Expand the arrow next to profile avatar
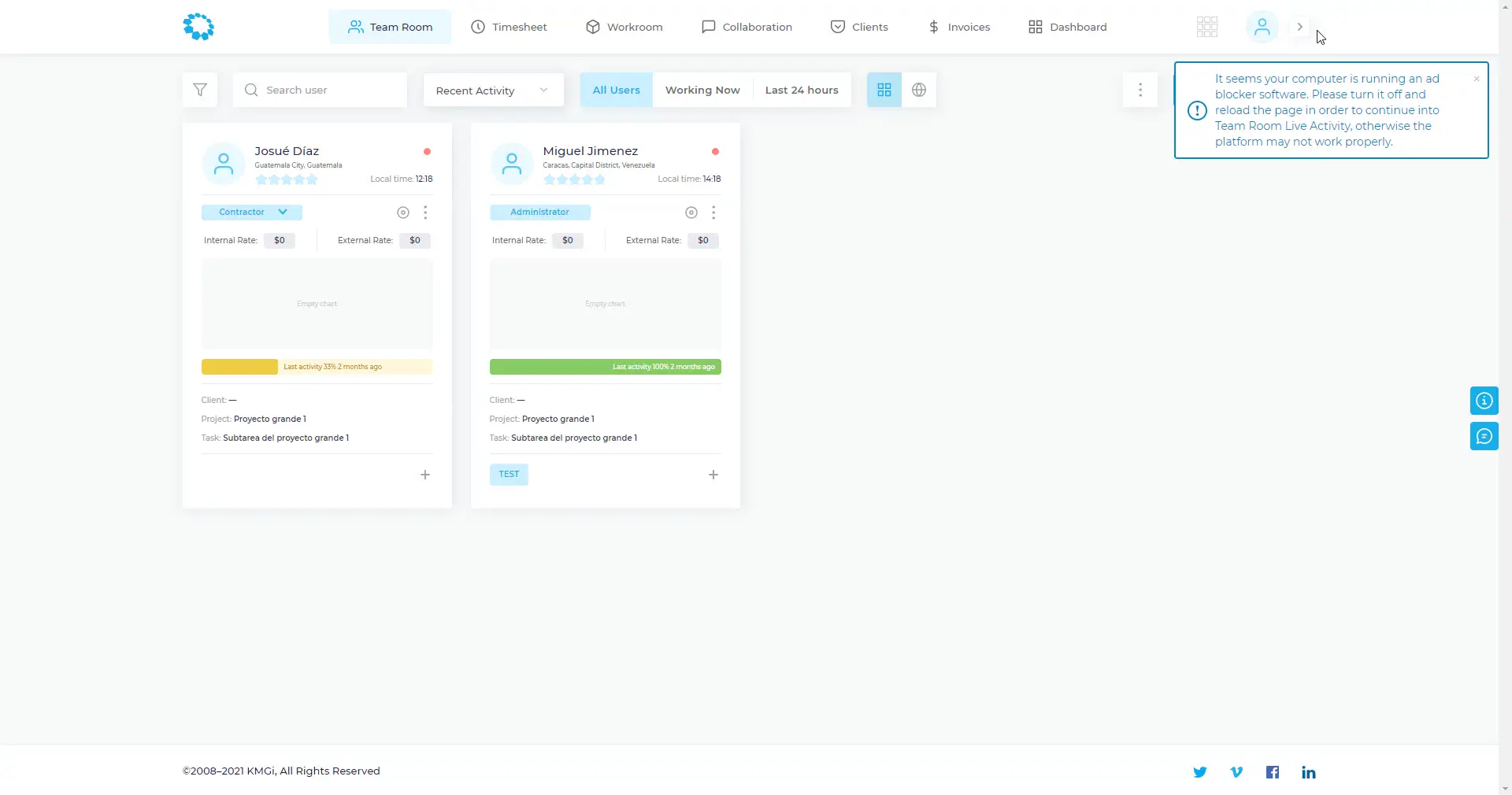This screenshot has width=1512, height=795. (x=1299, y=27)
